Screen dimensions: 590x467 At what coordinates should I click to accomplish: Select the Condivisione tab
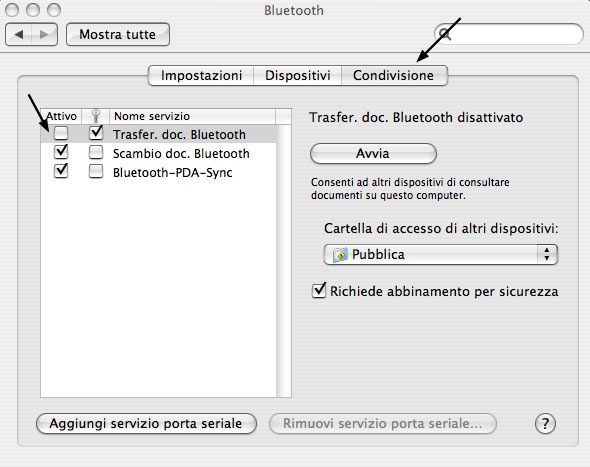click(394, 75)
